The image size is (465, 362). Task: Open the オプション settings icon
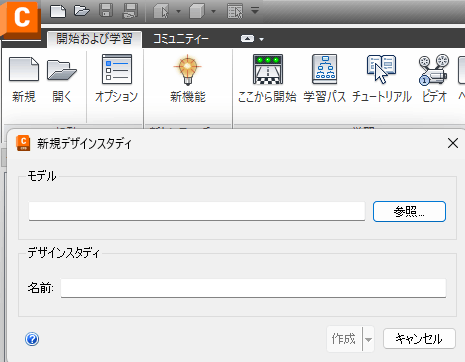coord(116,79)
